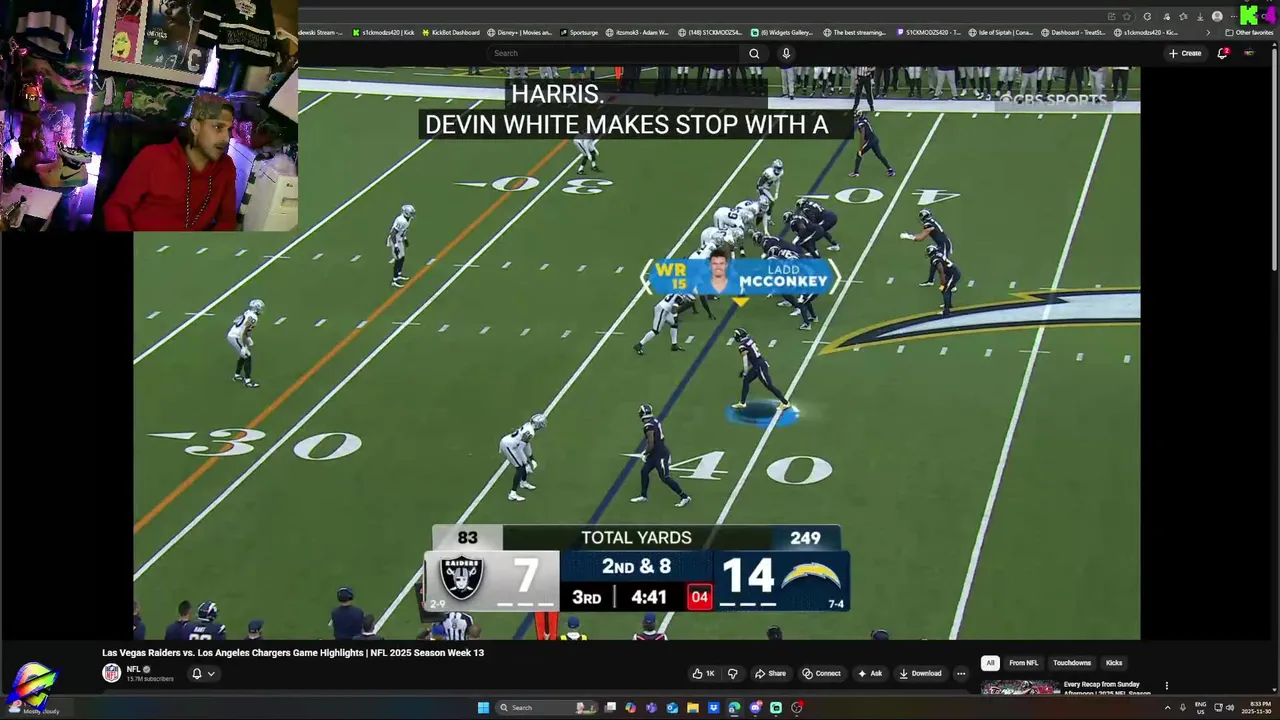Click the Windows taskbar search box
The height and width of the screenshot is (720, 1280).
[x=547, y=708]
